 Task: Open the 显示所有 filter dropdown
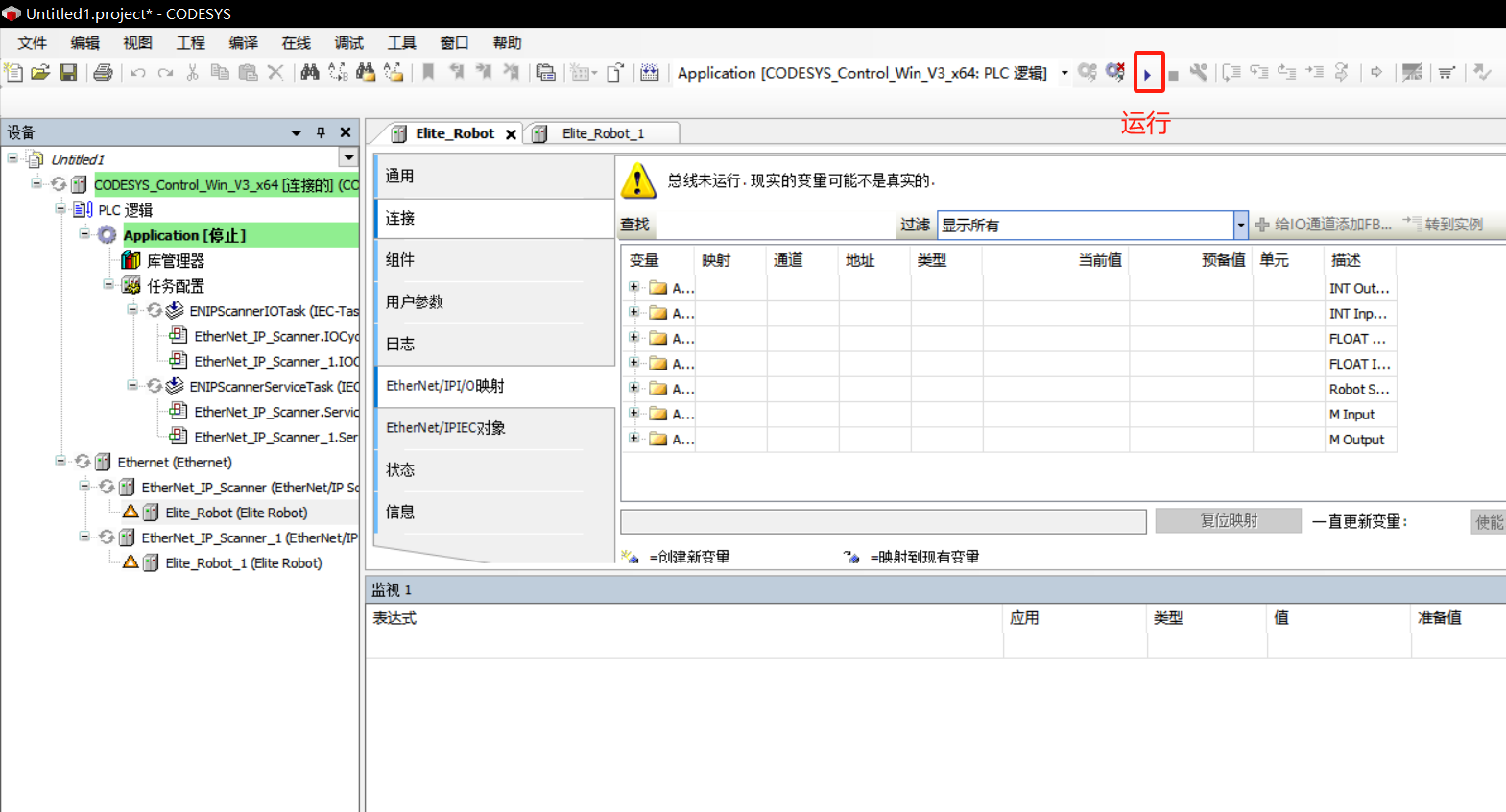point(1240,225)
